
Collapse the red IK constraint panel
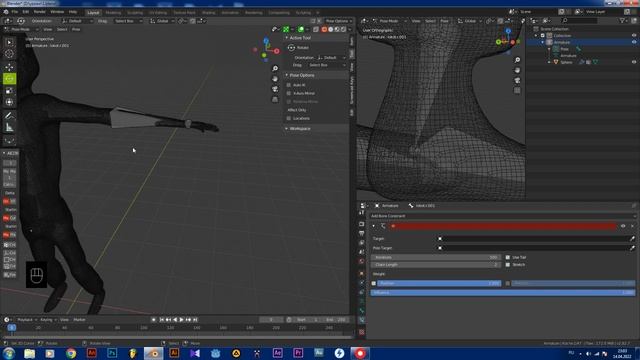[373, 226]
